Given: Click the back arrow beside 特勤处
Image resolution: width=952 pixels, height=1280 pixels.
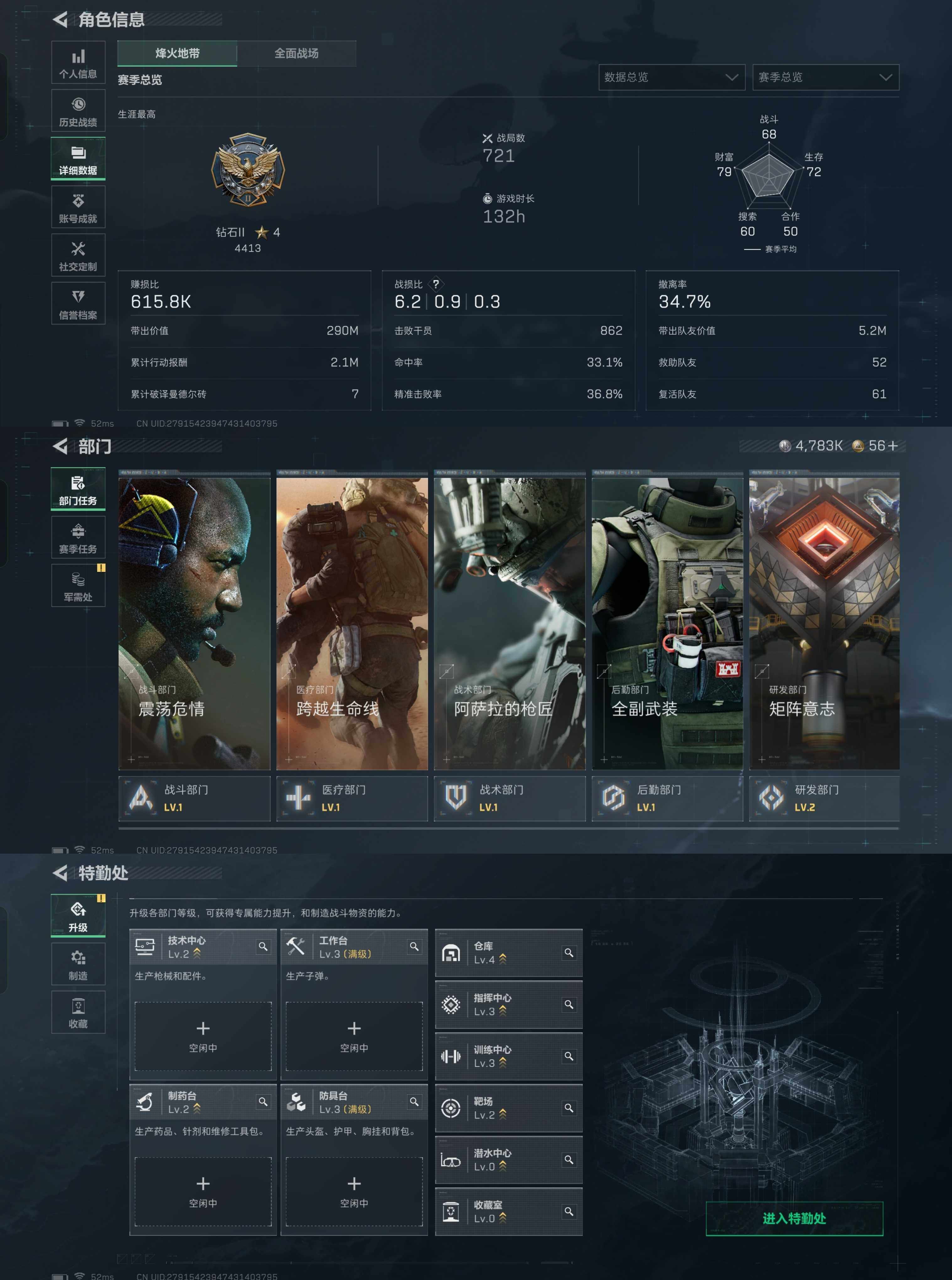Looking at the screenshot, I should point(60,873).
